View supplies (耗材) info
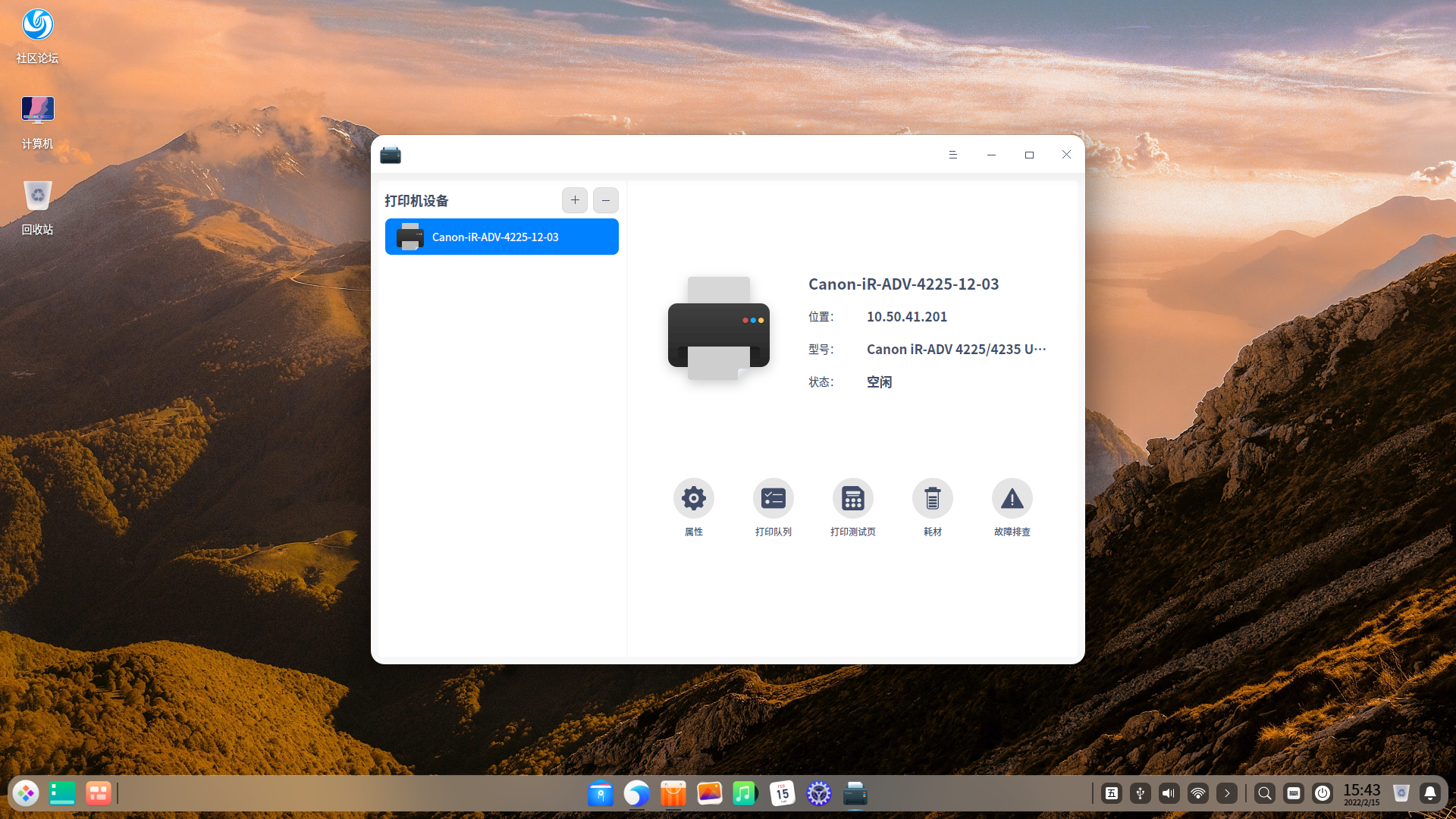Screen dimensions: 1456x819 (932, 498)
